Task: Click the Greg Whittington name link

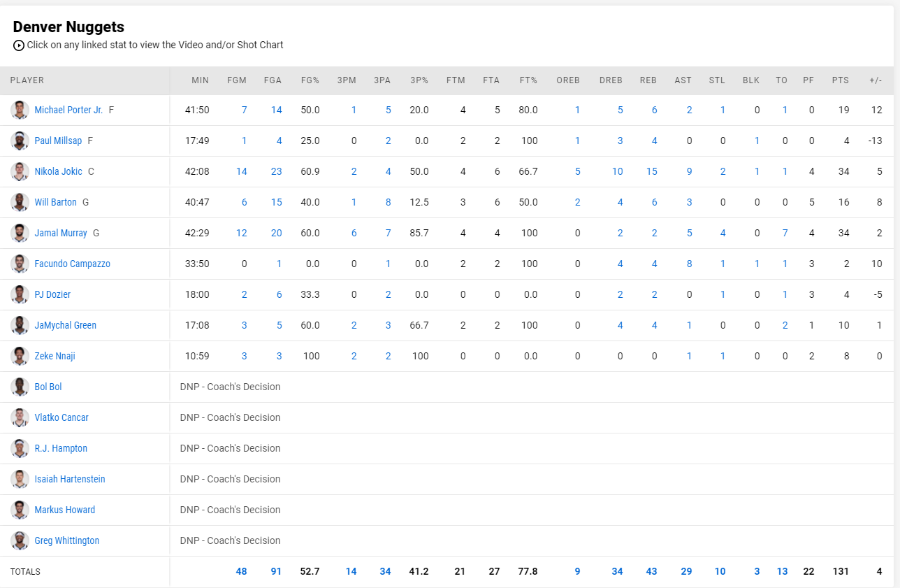Action: point(67,540)
